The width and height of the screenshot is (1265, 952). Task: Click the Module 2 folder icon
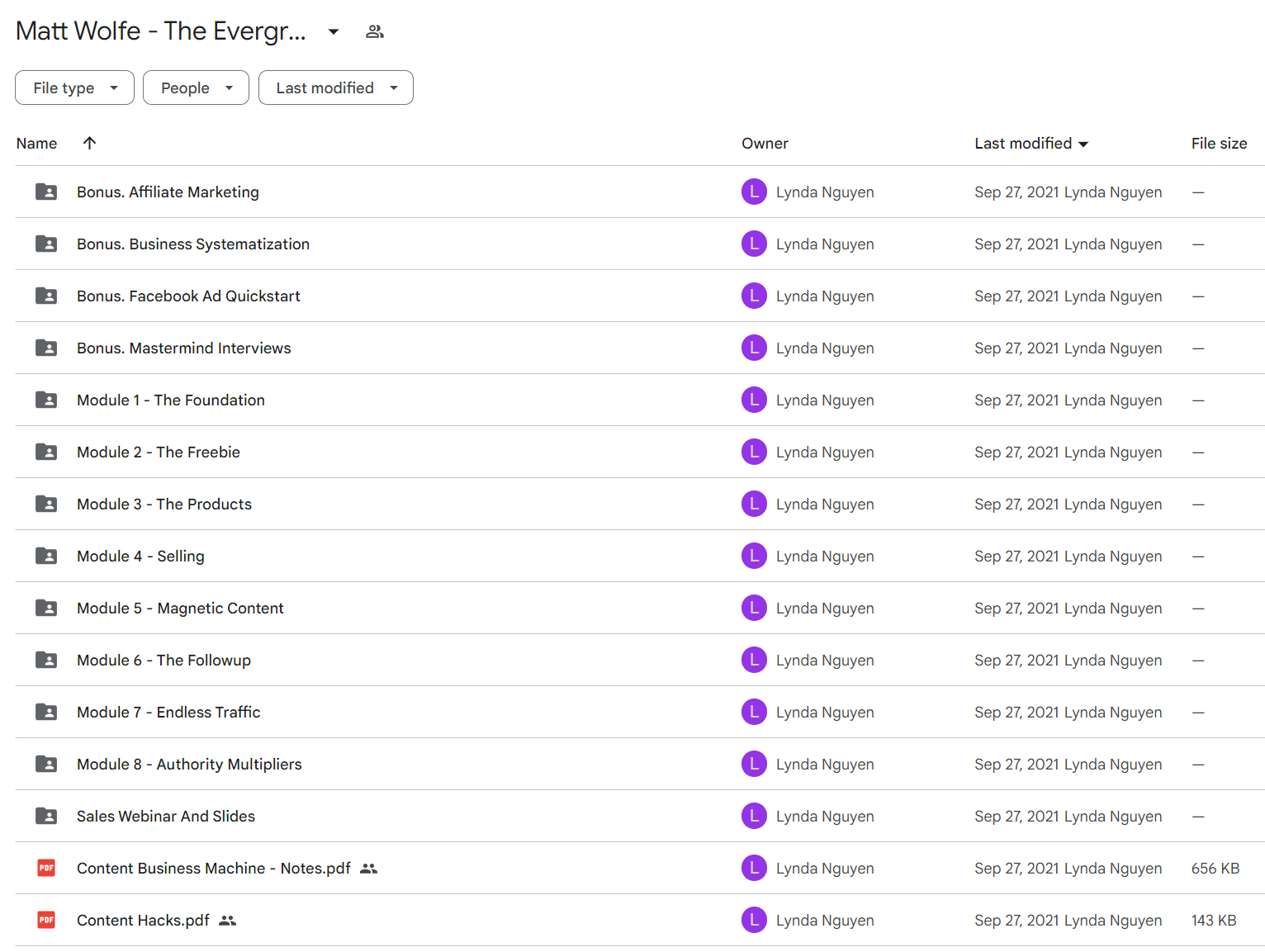46,452
